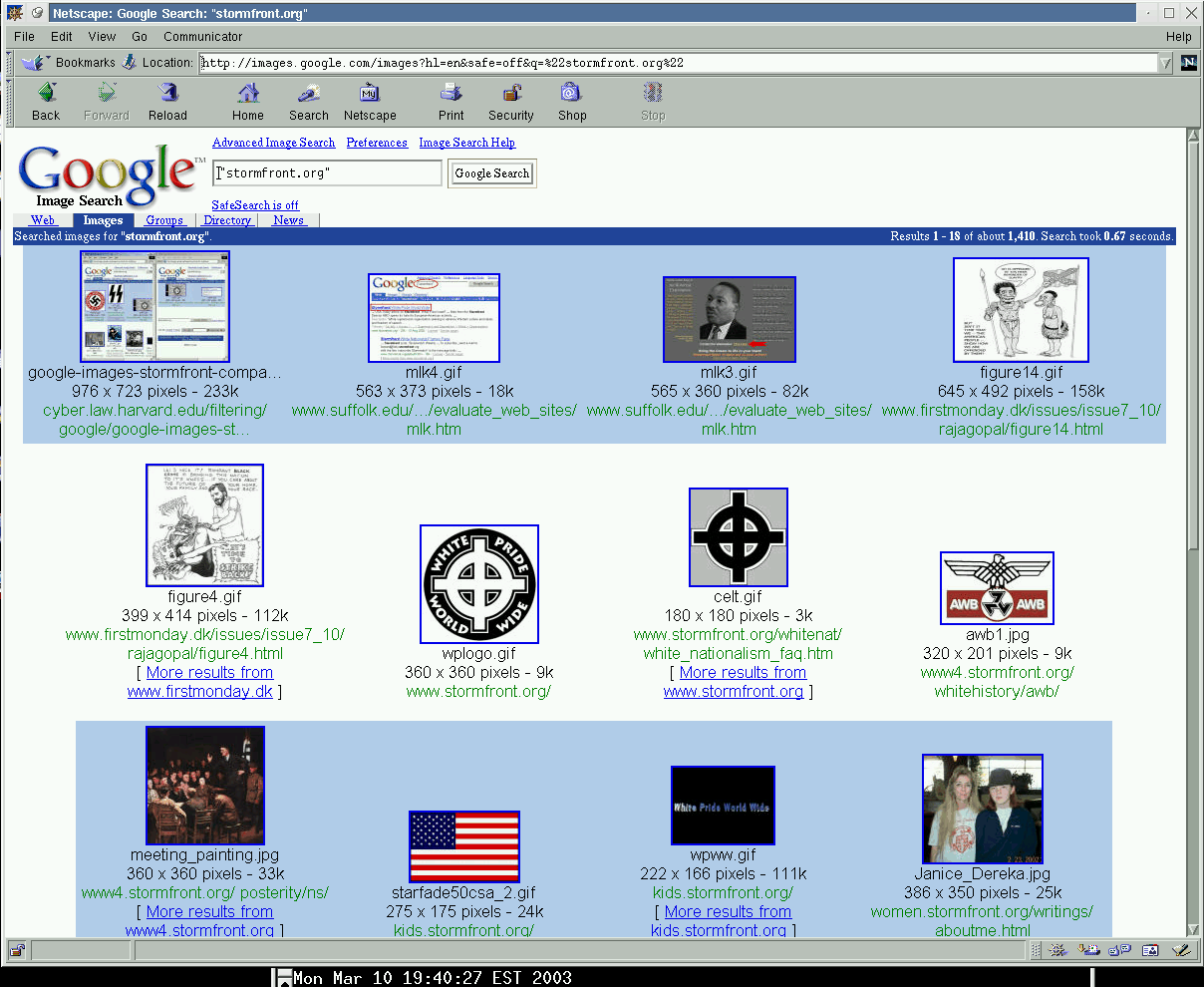Expand the Location URL history dropdown

pyautogui.click(x=1165, y=63)
